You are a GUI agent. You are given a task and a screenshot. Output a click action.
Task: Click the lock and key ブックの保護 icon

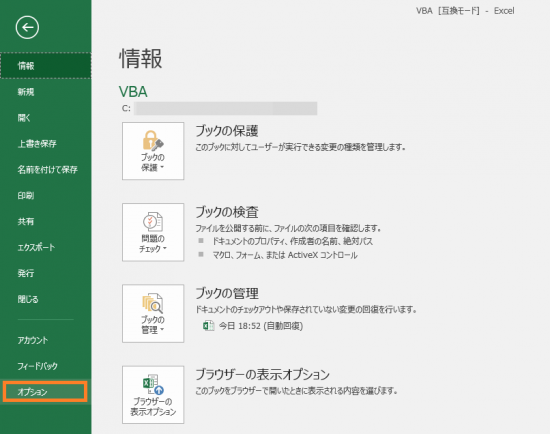(153, 140)
